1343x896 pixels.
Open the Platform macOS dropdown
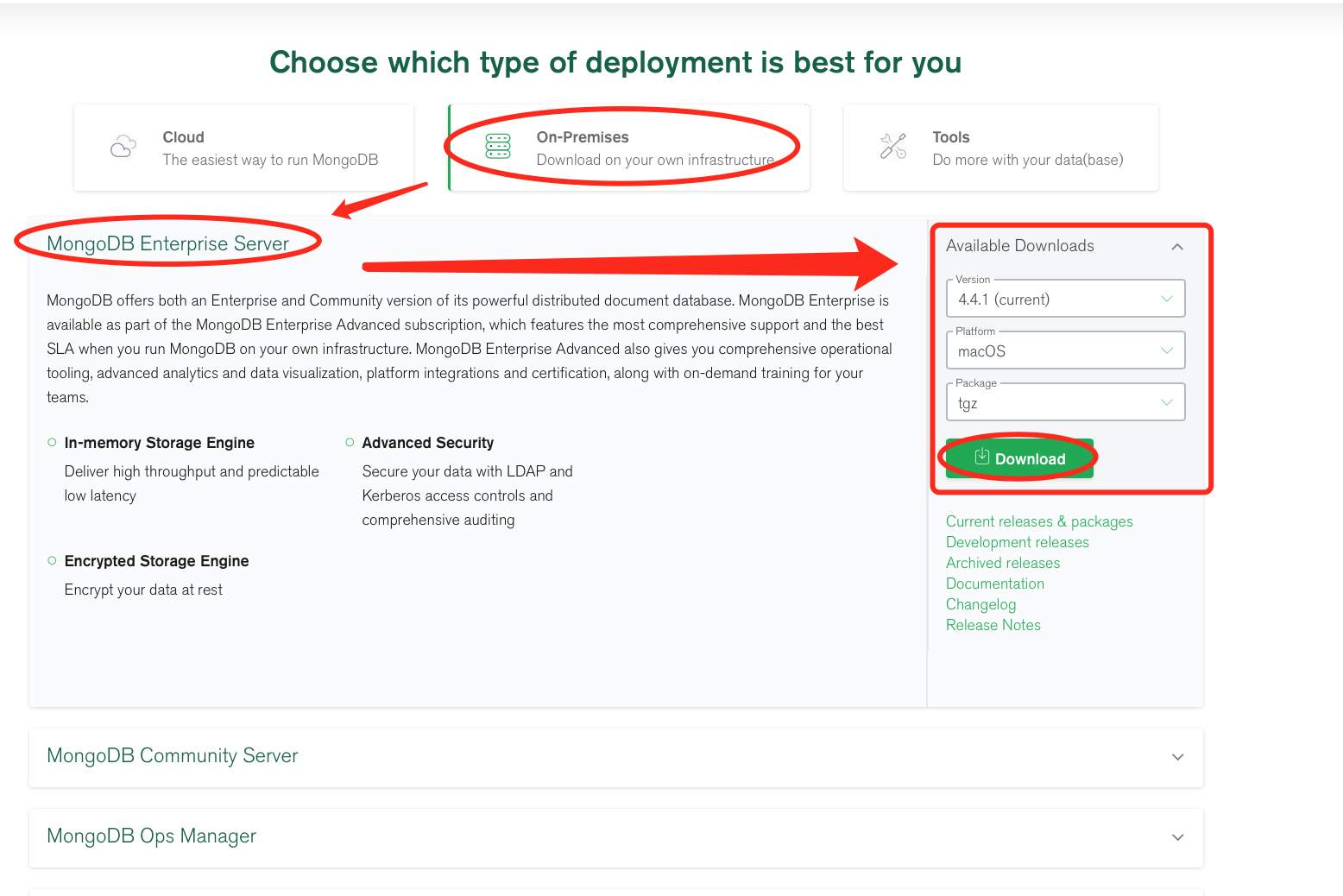[x=1066, y=350]
